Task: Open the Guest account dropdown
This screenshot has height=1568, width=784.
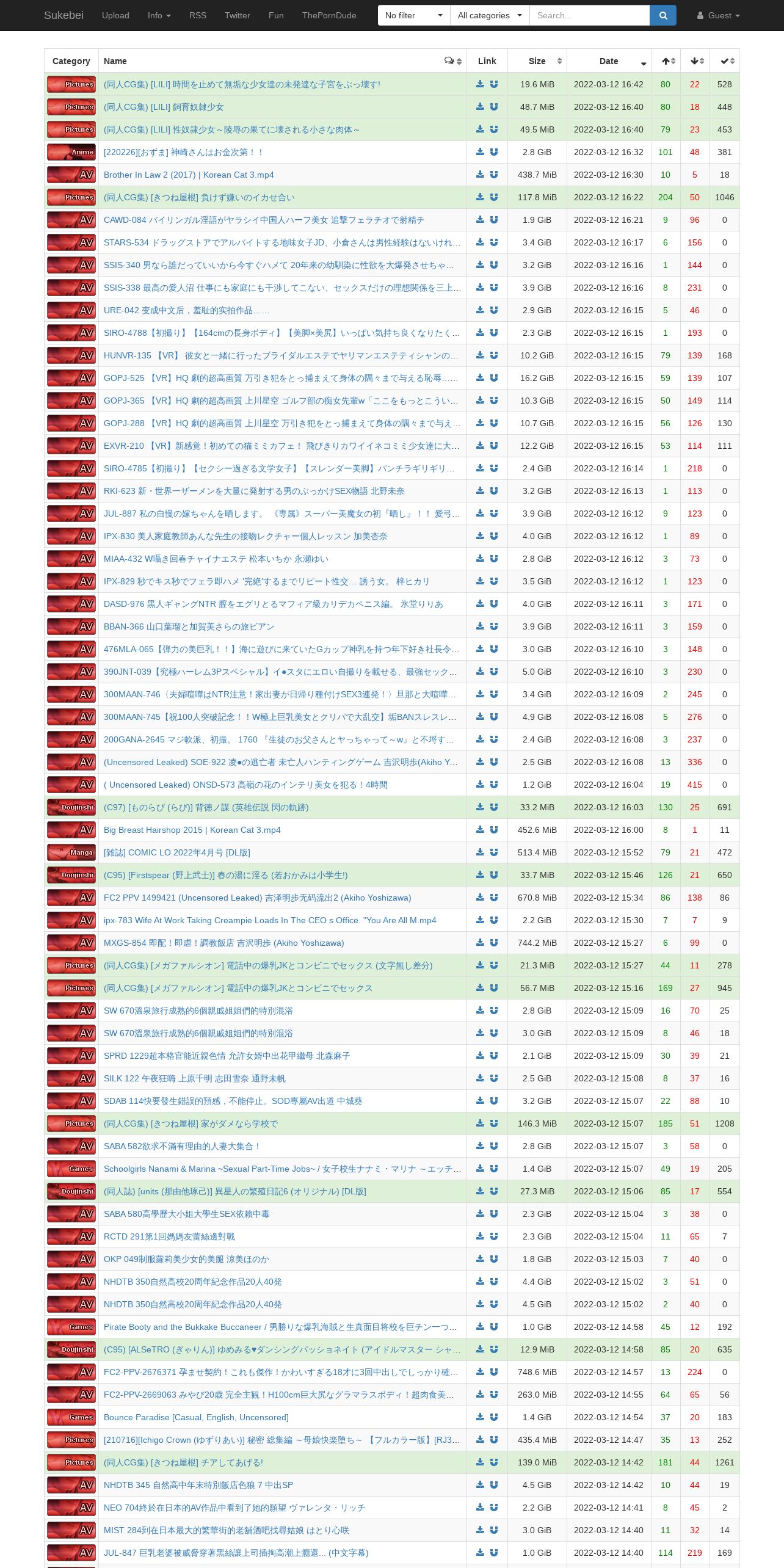Action: (x=719, y=15)
